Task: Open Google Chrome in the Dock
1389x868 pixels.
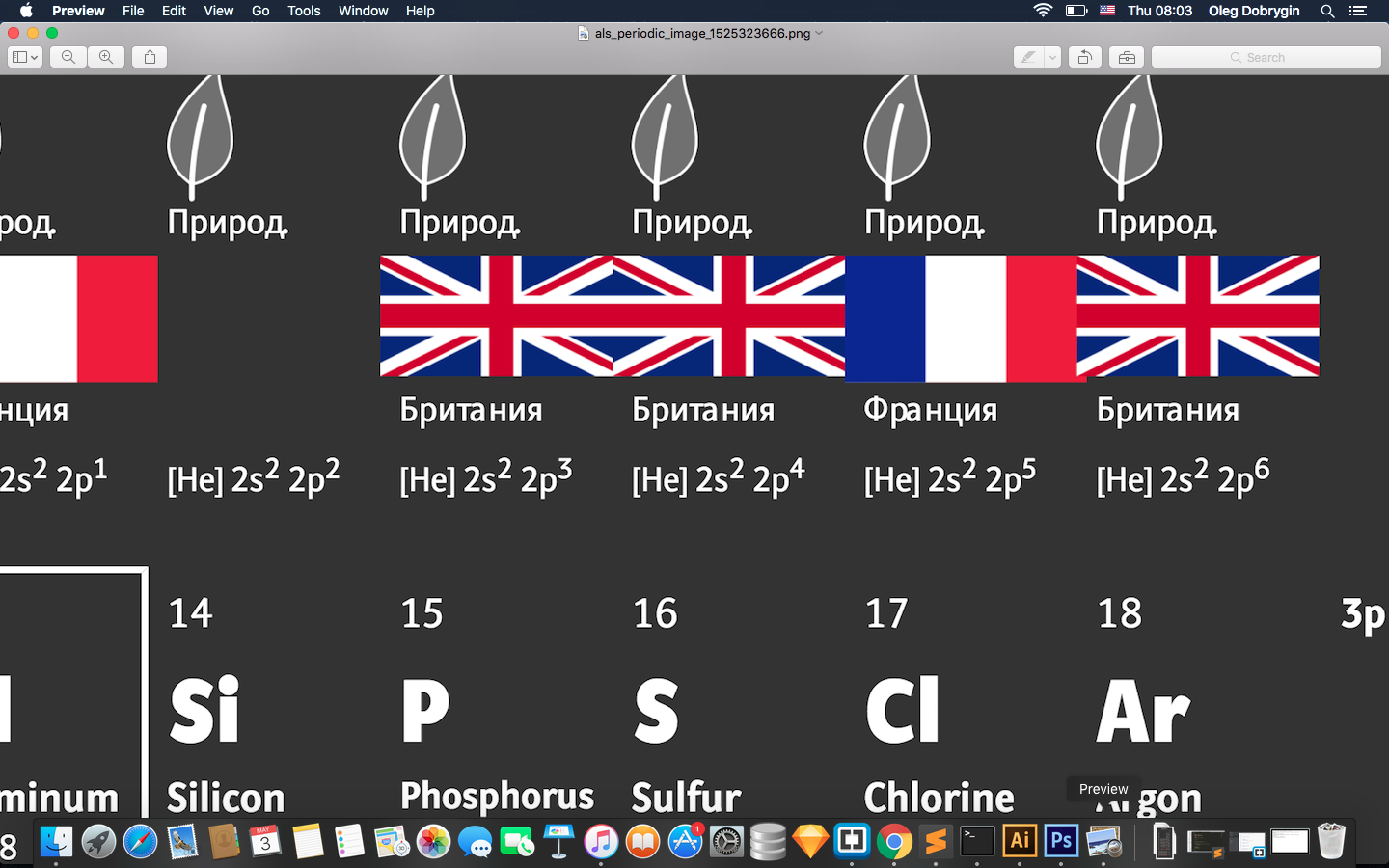Action: (x=894, y=842)
